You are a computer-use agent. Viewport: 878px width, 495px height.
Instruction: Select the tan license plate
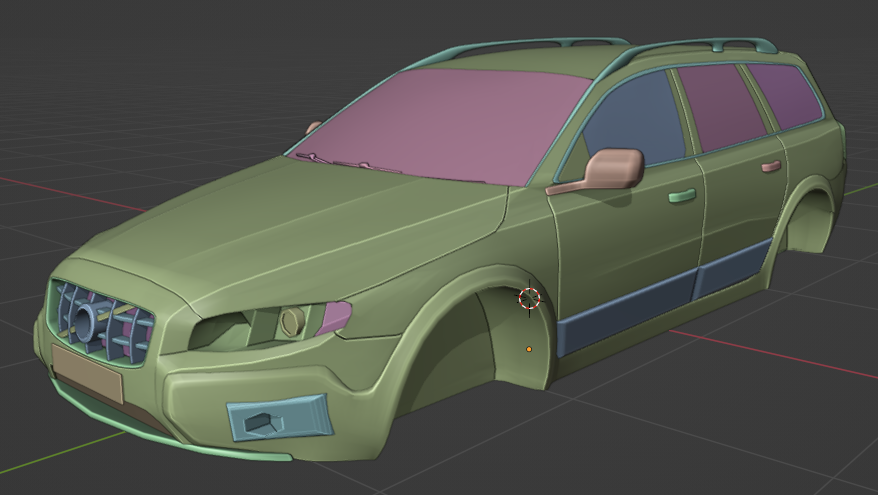click(x=87, y=373)
